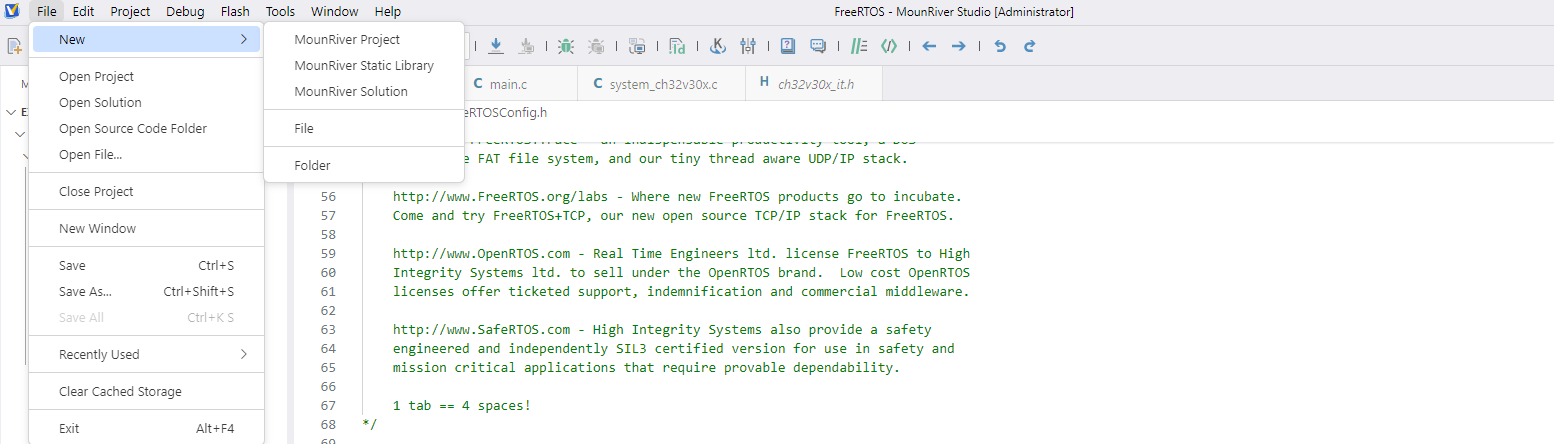Select MounRiver Solution option

point(364,91)
